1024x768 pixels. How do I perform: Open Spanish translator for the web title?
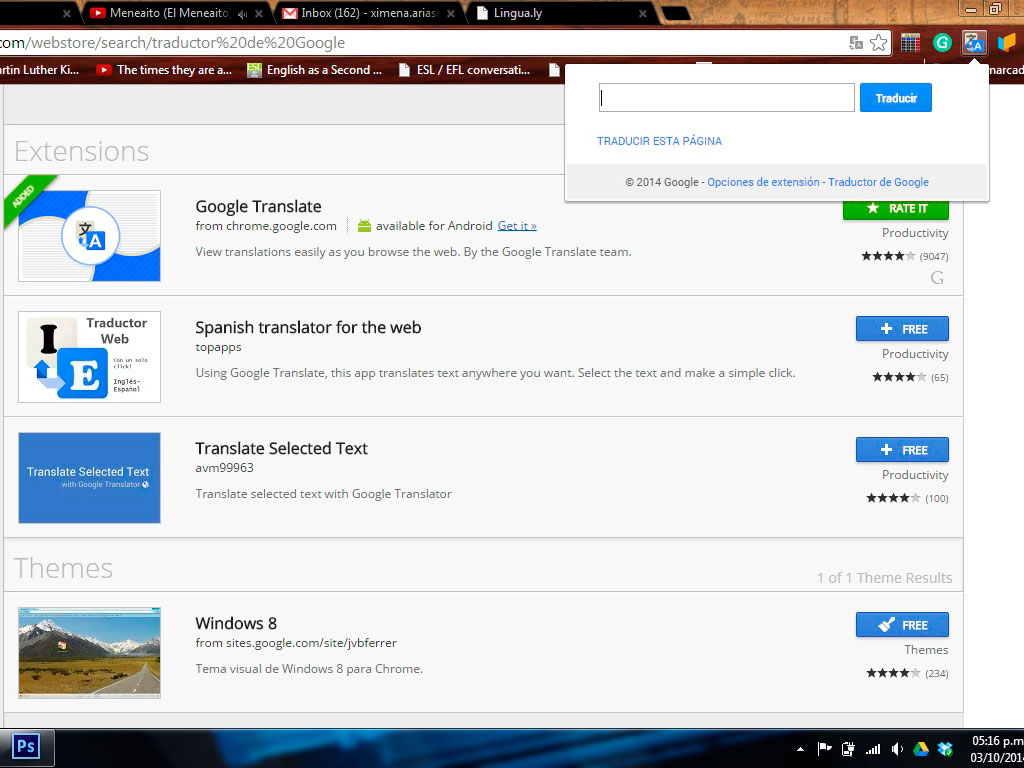click(308, 327)
